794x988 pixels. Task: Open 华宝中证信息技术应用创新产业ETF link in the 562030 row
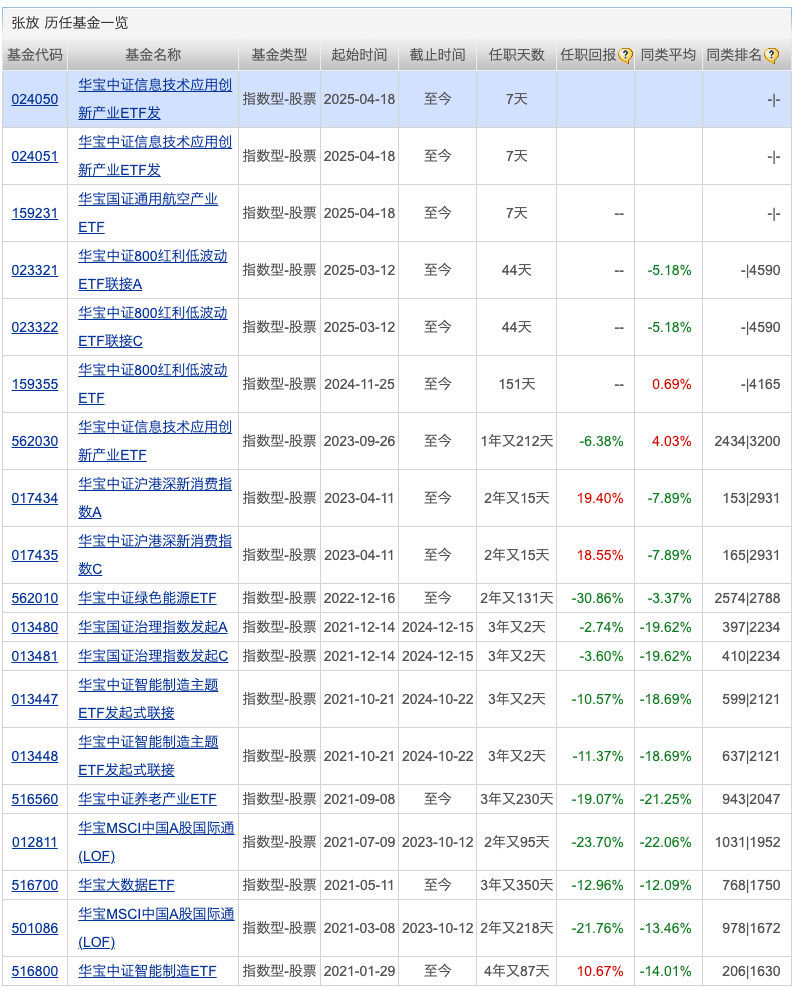pos(155,441)
